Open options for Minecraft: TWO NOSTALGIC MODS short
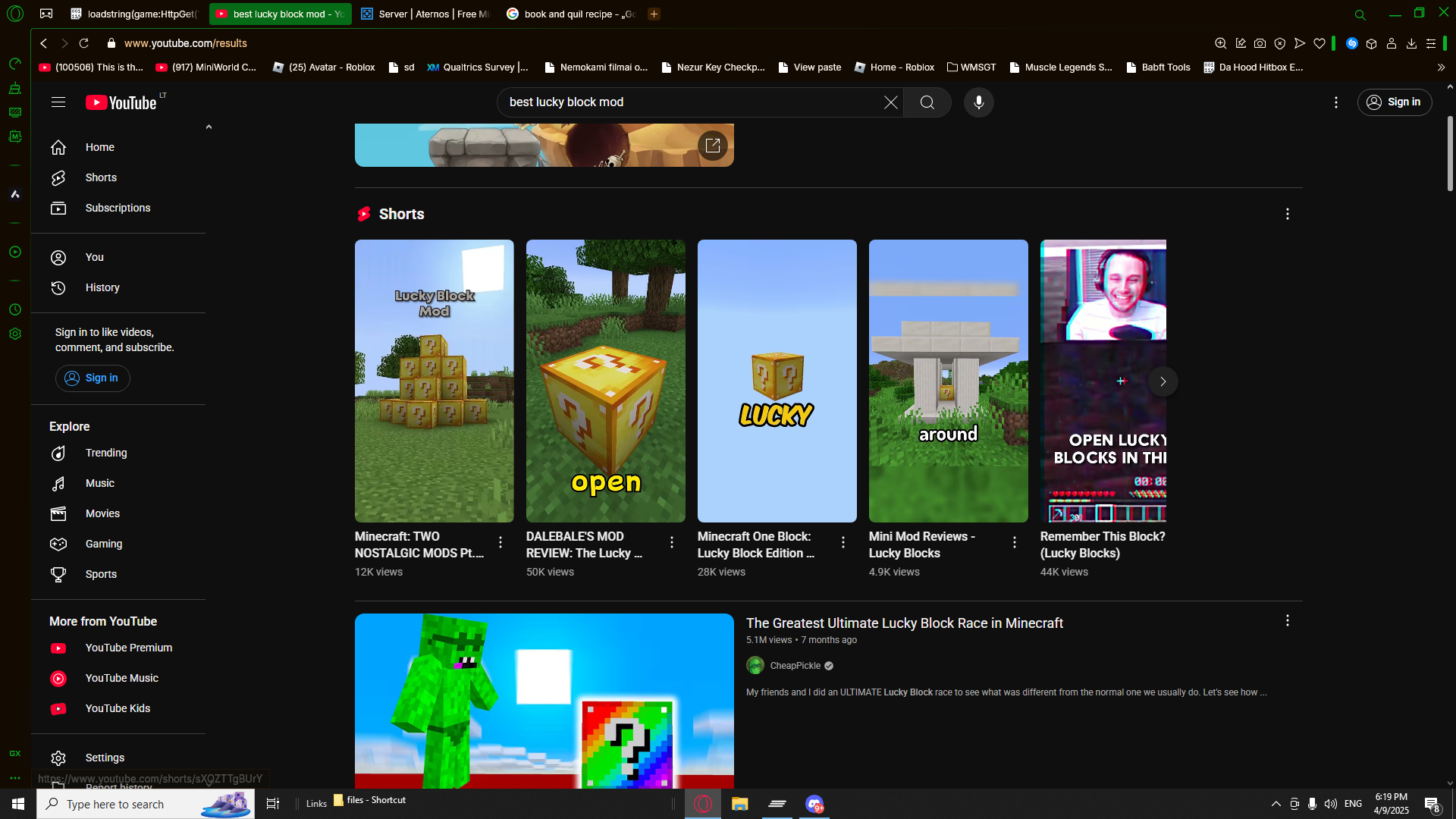Viewport: 1456px width, 819px height. pyautogui.click(x=500, y=542)
